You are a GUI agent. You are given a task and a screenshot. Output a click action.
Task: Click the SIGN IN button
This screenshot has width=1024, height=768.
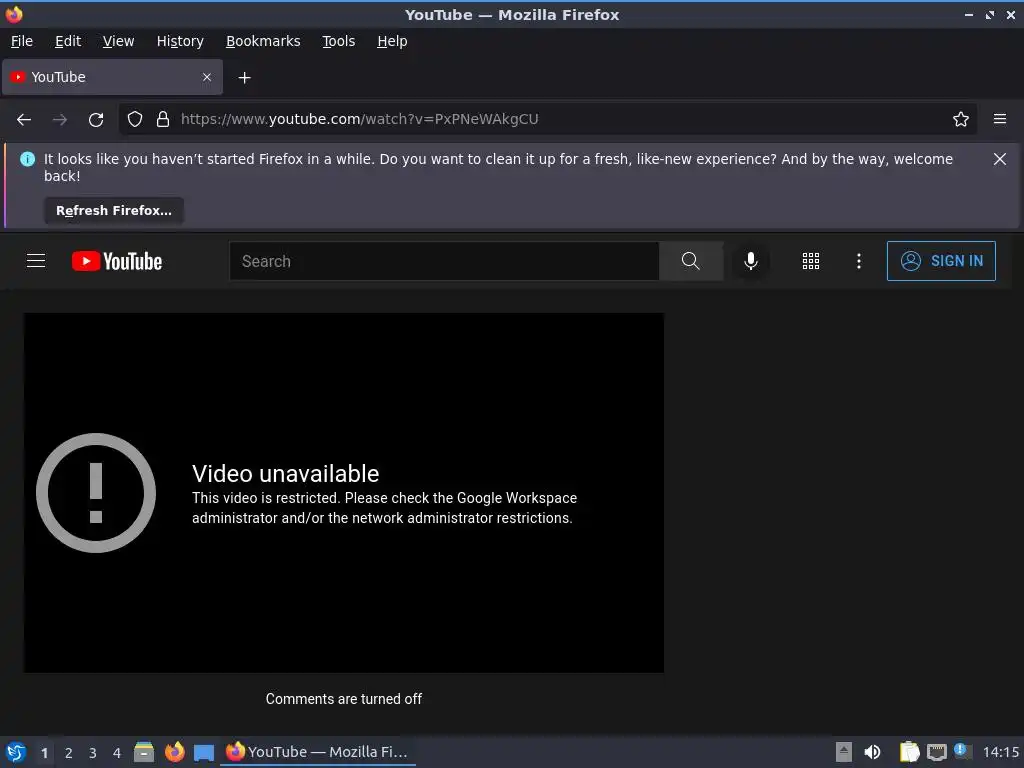tap(941, 261)
